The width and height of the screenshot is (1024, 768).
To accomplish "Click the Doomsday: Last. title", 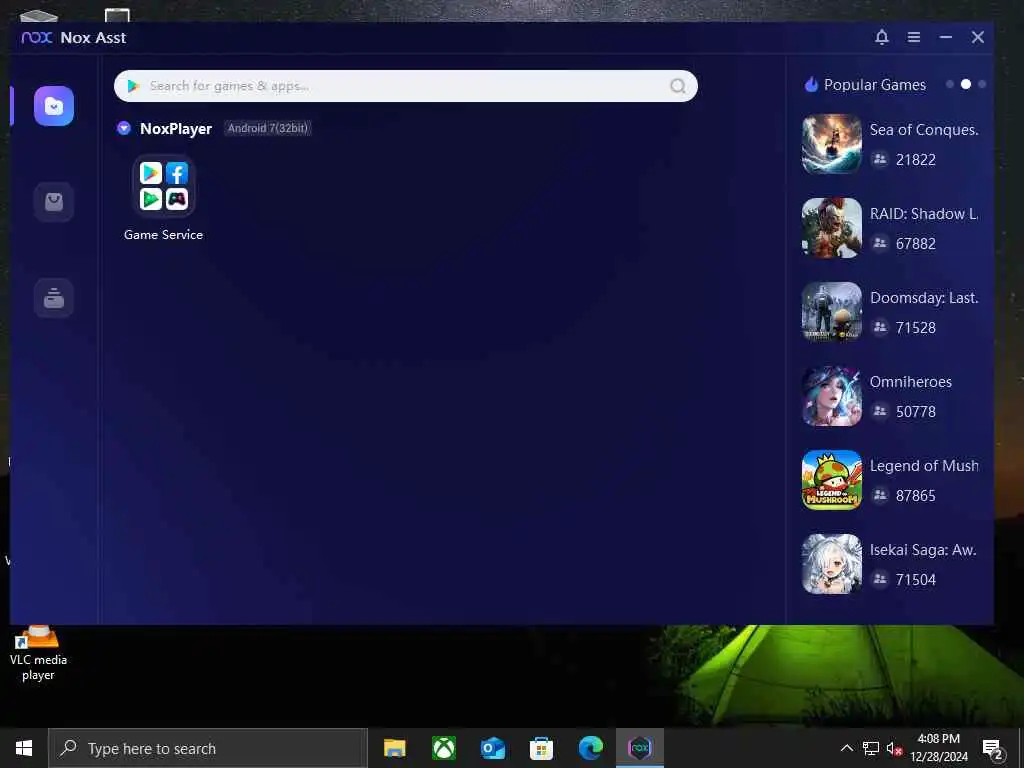I will click(x=924, y=298).
